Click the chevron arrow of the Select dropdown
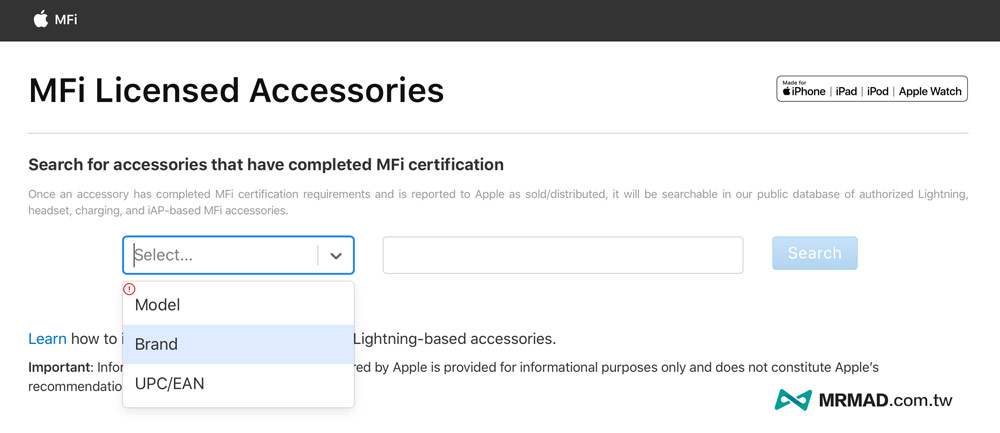 (336, 256)
